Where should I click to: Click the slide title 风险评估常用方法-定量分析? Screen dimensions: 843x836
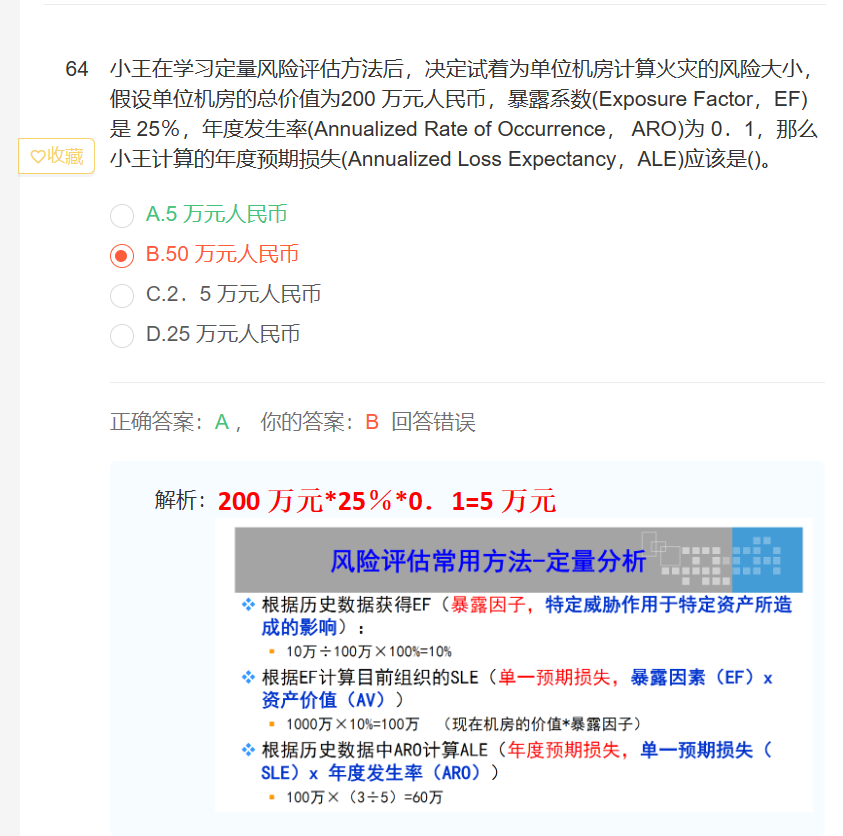point(488,561)
